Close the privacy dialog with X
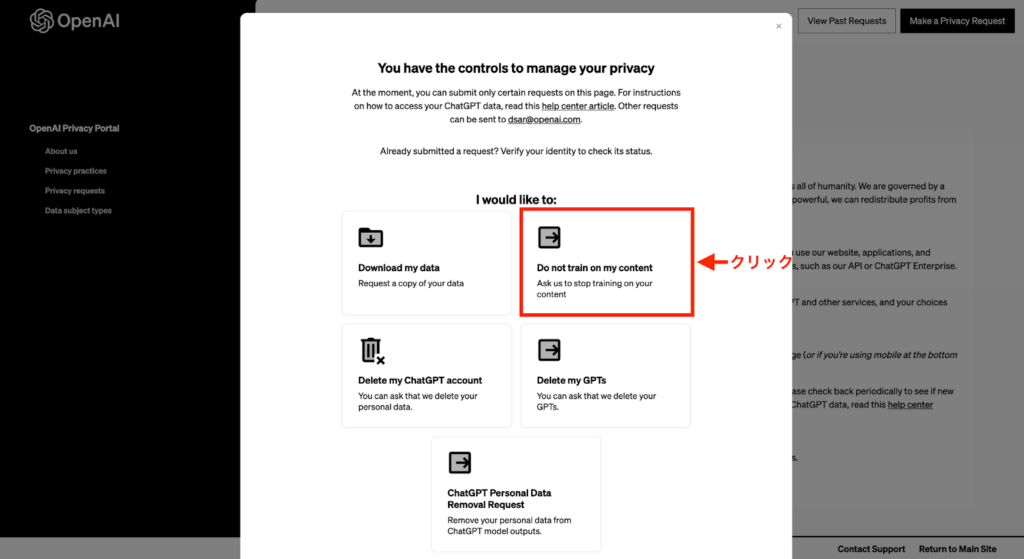This screenshot has width=1024, height=559. 779,27
